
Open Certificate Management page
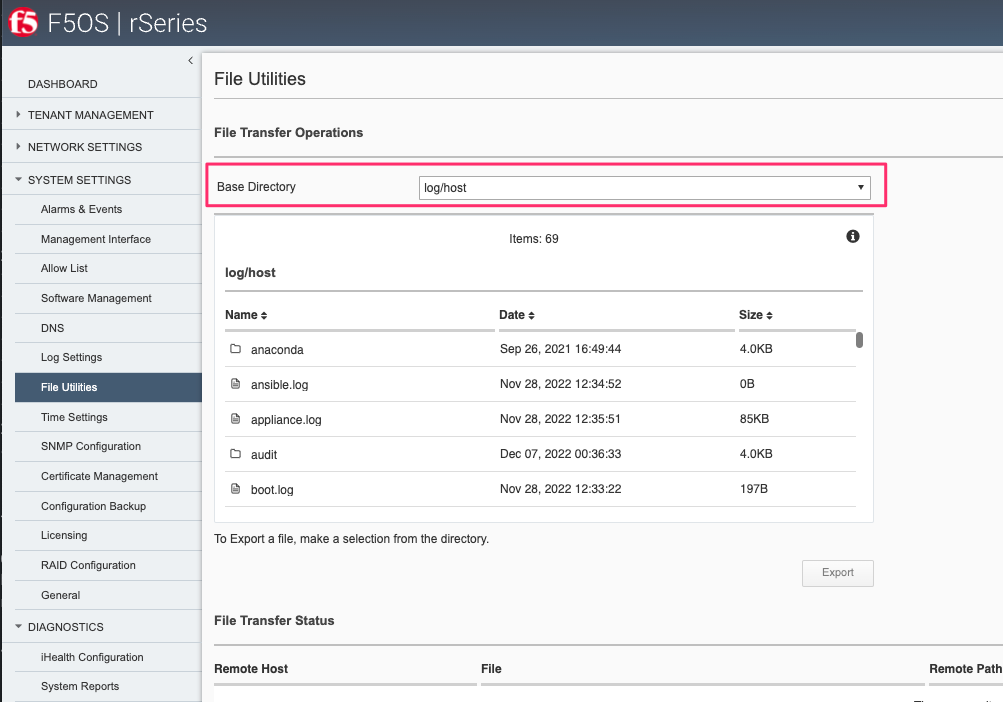click(x=99, y=476)
